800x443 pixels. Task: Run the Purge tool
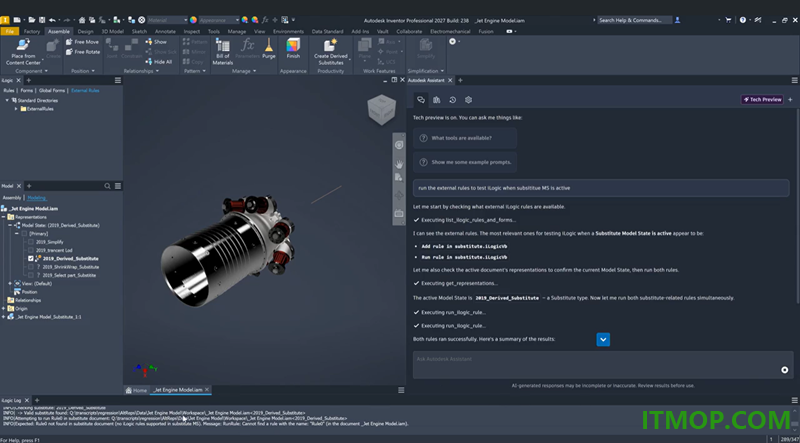[x=269, y=49]
